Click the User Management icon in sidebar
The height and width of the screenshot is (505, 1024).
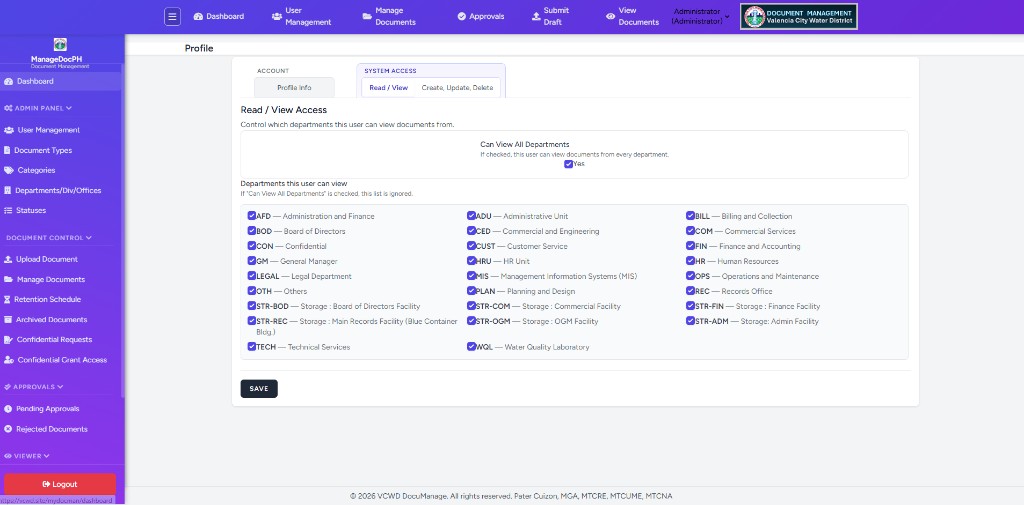click(9, 130)
